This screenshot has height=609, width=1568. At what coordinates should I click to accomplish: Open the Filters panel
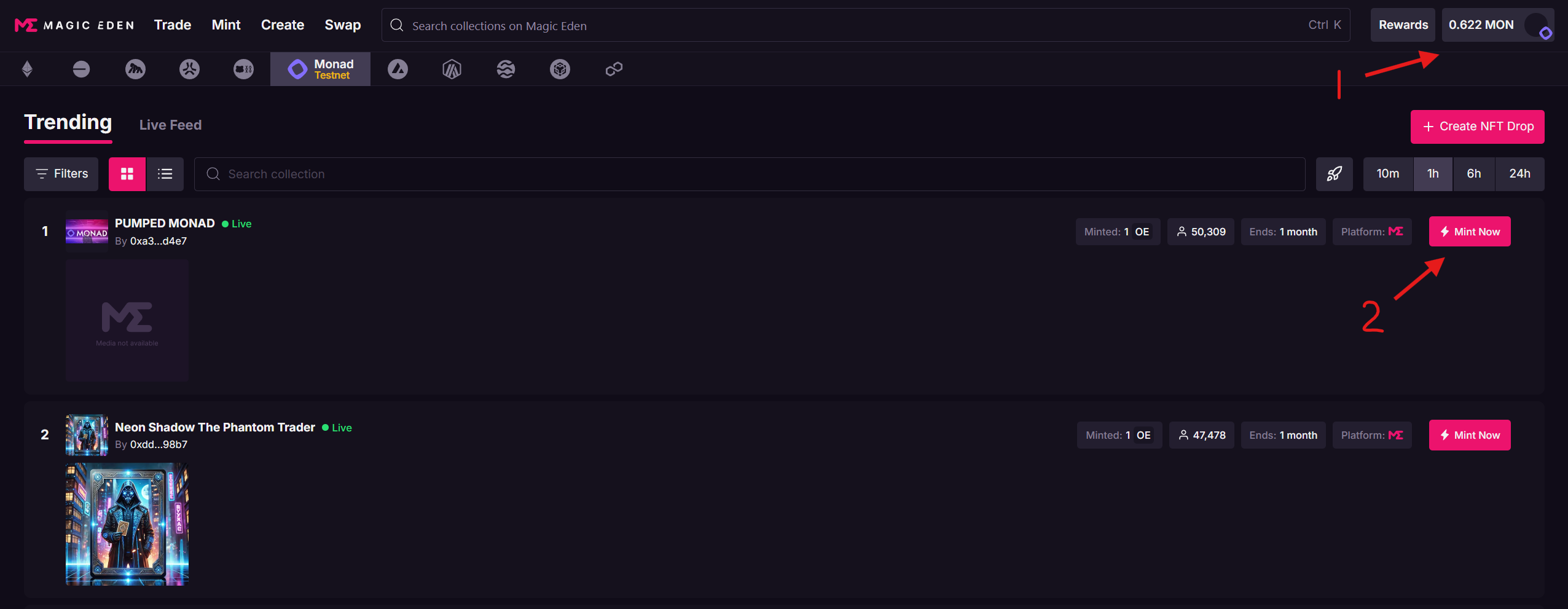[x=61, y=174]
